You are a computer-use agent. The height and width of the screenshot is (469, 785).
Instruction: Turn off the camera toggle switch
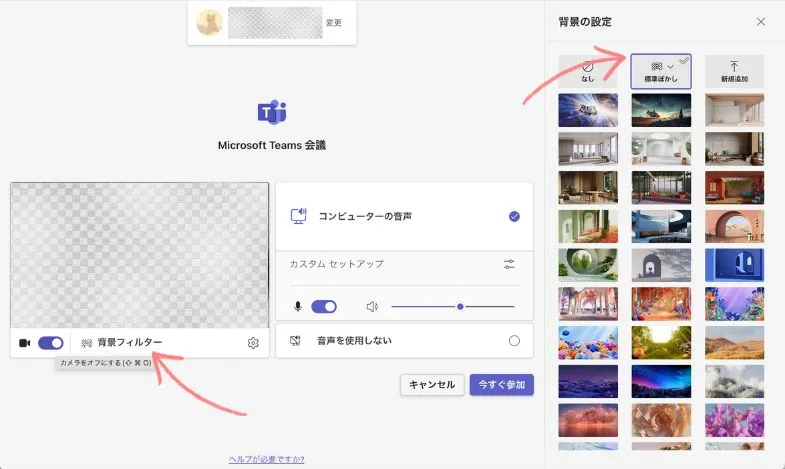click(x=51, y=343)
